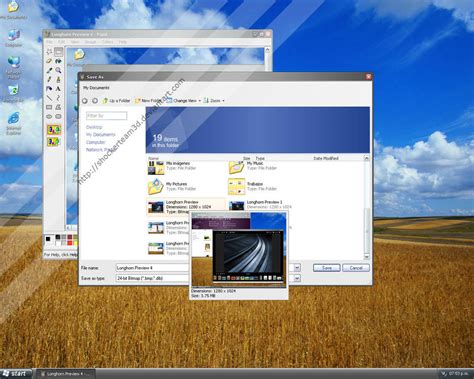This screenshot has width=474, height=379.
Task: Open the Recycle Bin desktop icon
Action: click(x=14, y=93)
